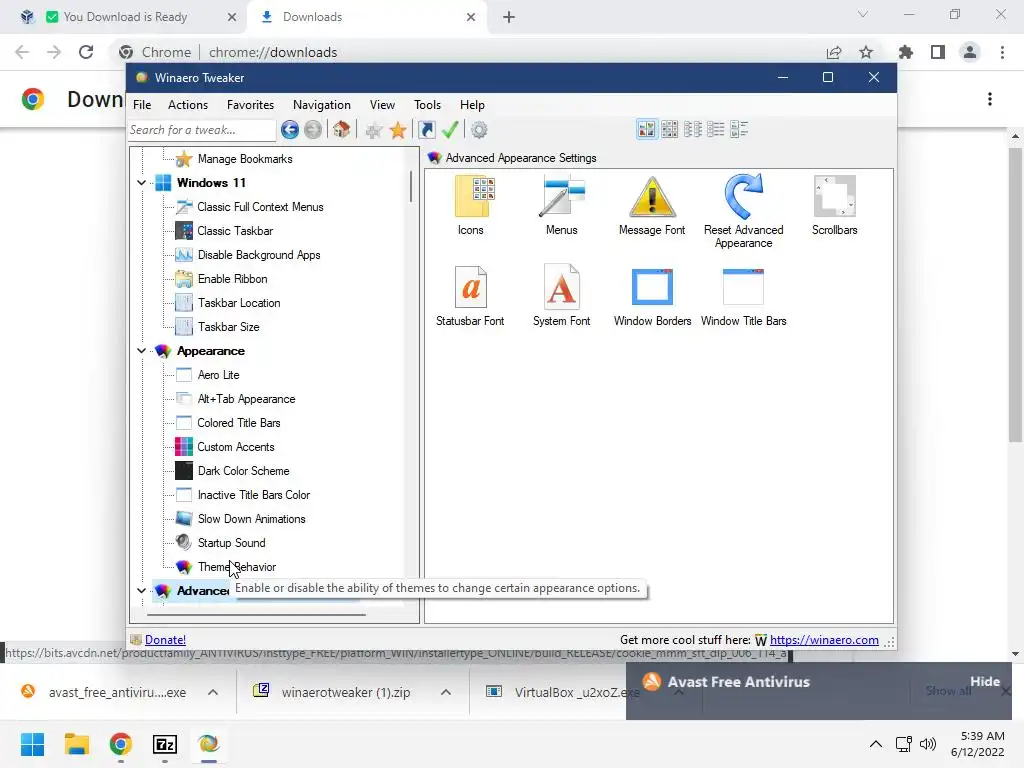
Task: Open the Downloads page three-dot menu
Action: coord(990,99)
